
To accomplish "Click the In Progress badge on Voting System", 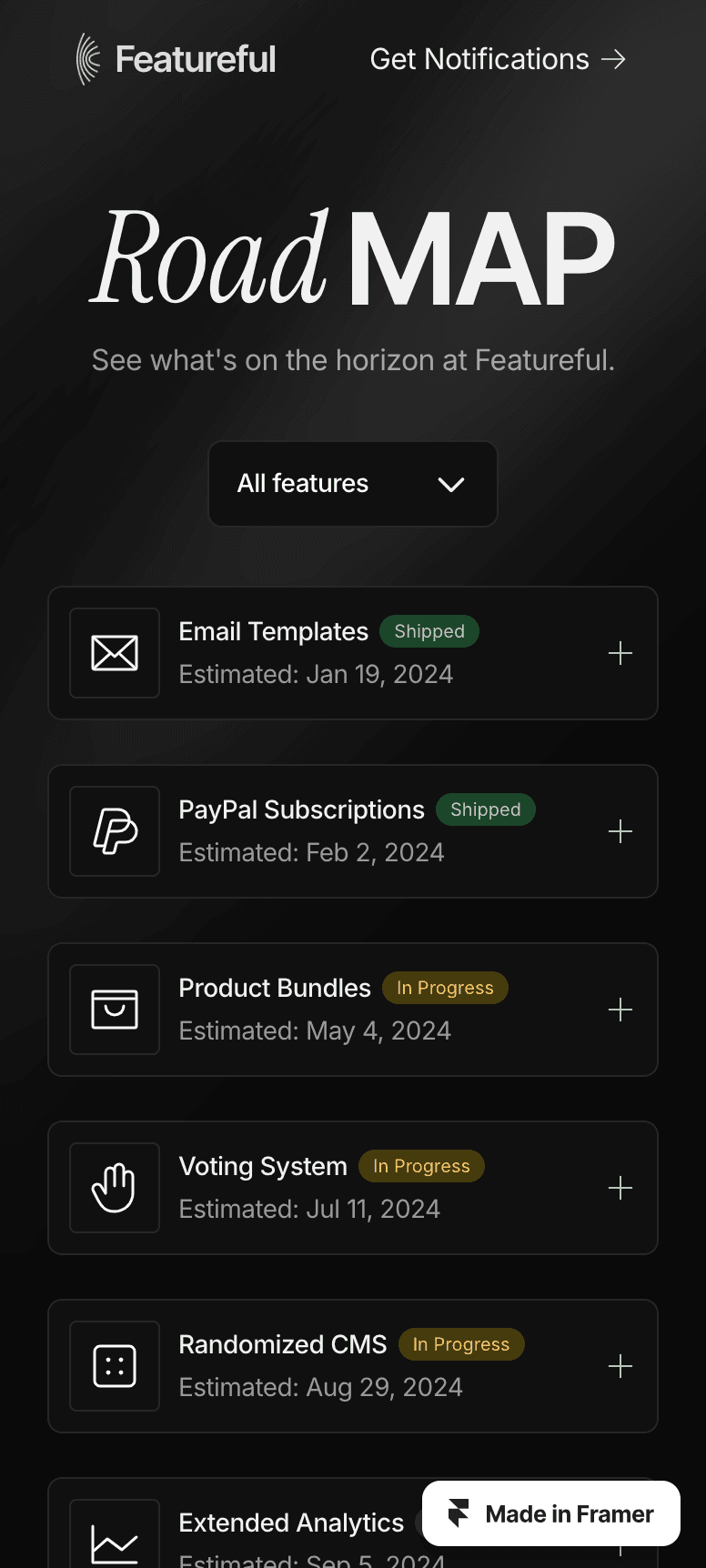I will pyautogui.click(x=421, y=1166).
